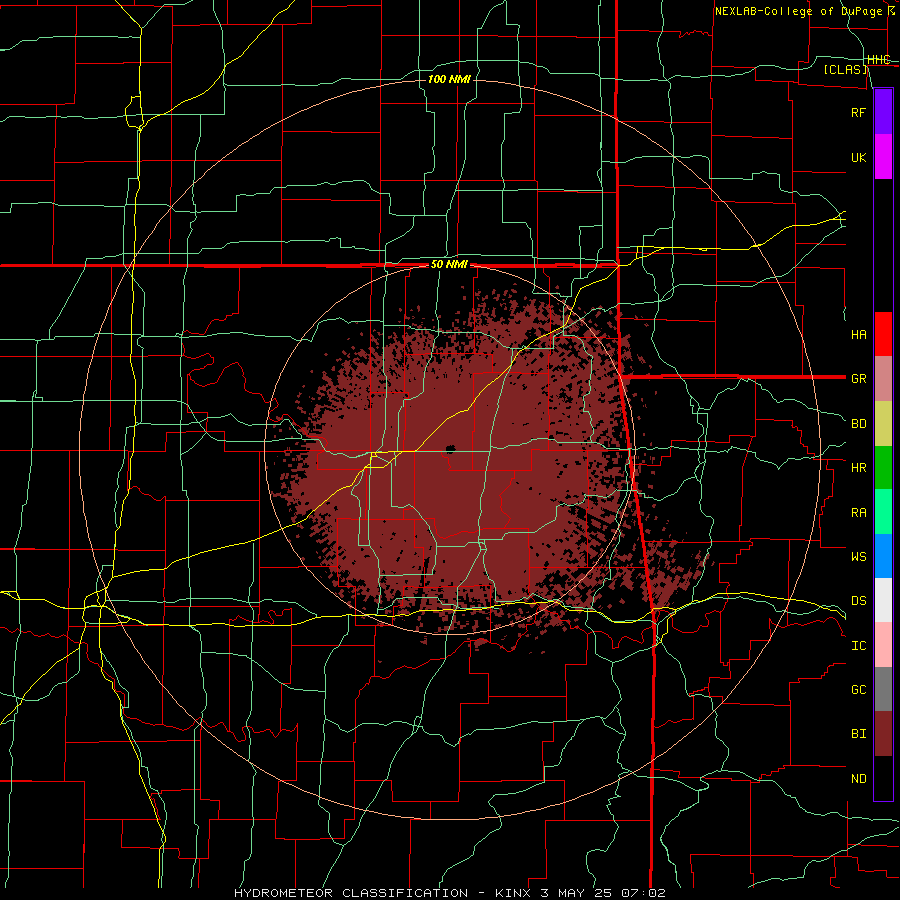Click the GR pink legend swatch

coord(883,379)
